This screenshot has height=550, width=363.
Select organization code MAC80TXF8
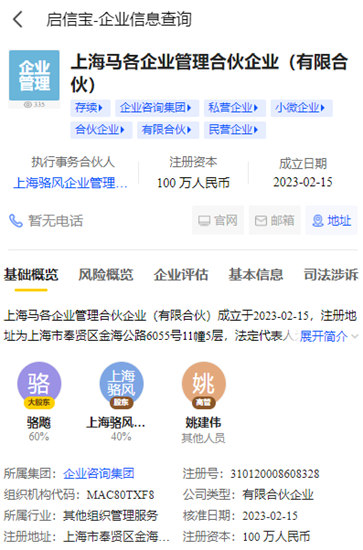[120, 495]
